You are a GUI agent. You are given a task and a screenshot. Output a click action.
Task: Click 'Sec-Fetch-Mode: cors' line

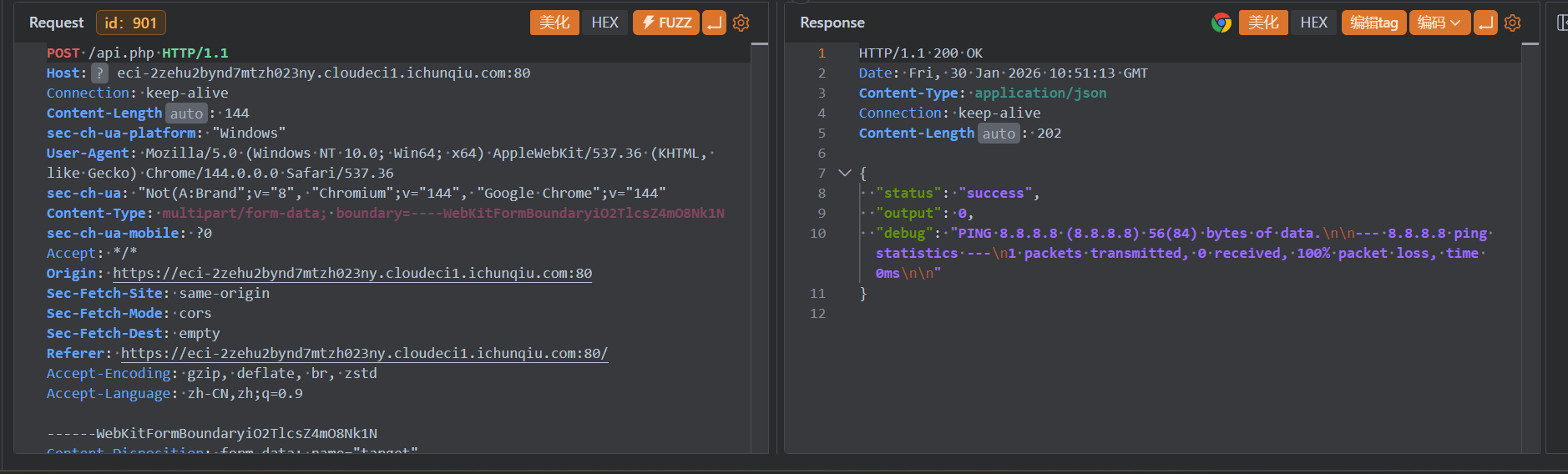[129, 314]
